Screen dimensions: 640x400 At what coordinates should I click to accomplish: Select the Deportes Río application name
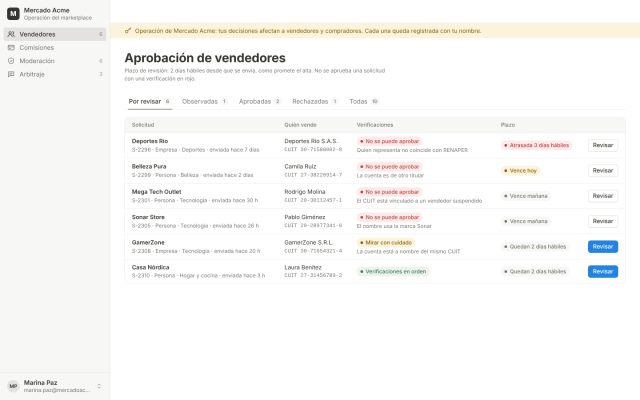click(x=150, y=141)
